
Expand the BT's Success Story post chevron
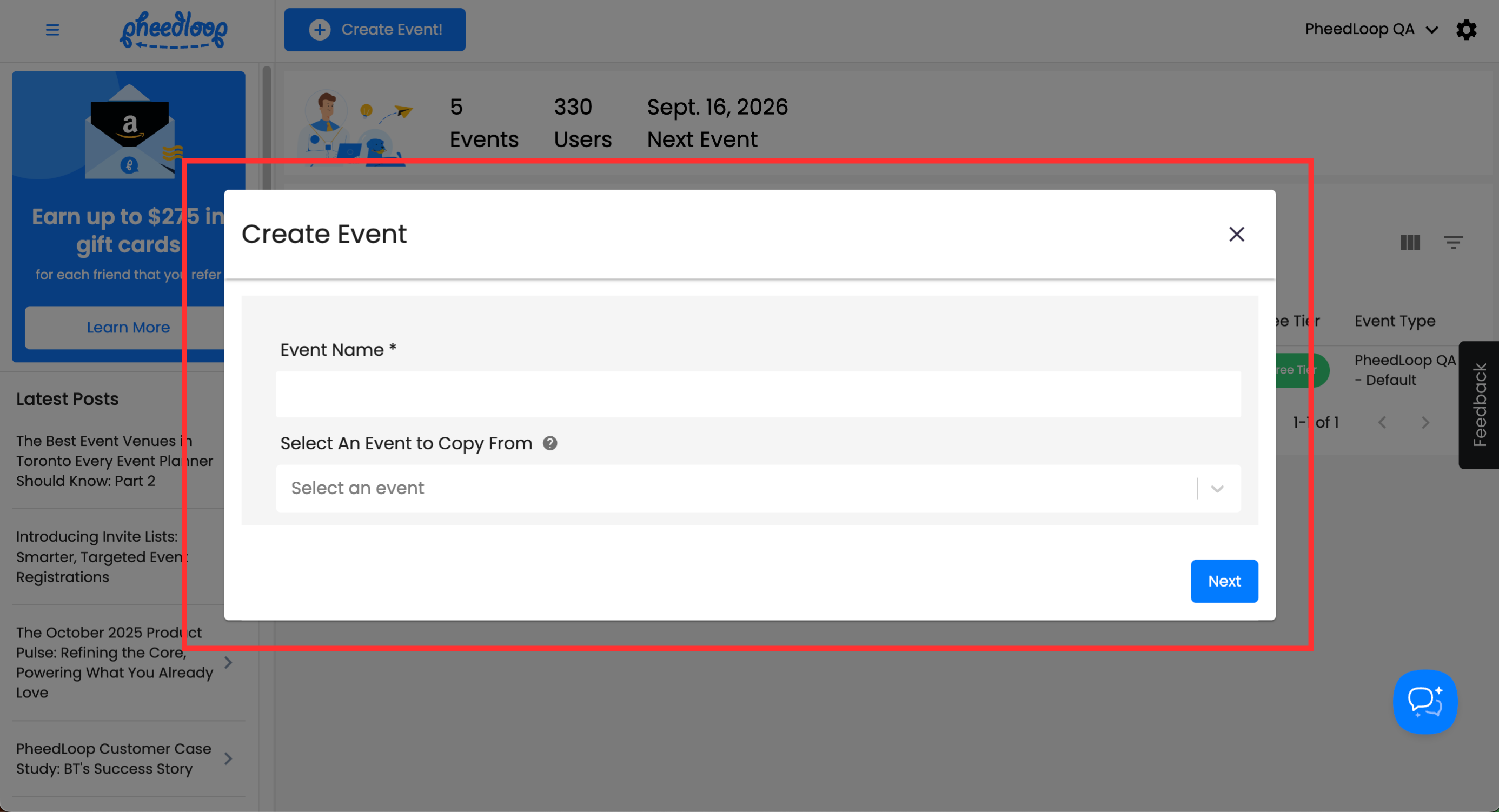[228, 758]
